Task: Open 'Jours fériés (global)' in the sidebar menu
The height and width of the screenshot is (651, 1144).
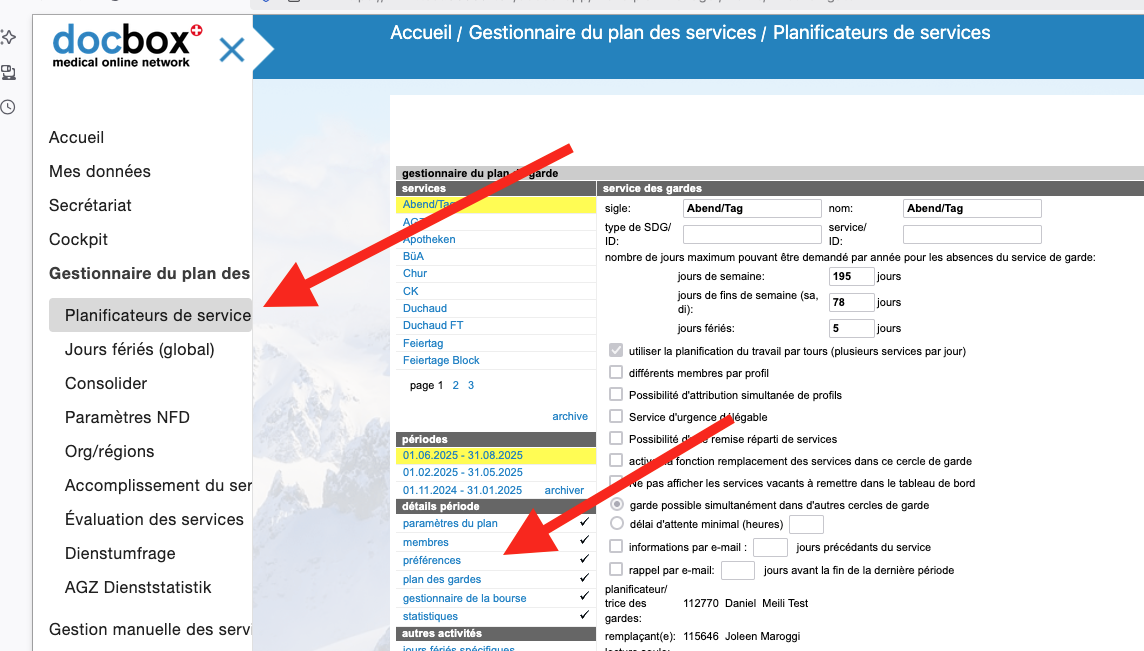Action: pos(139,349)
